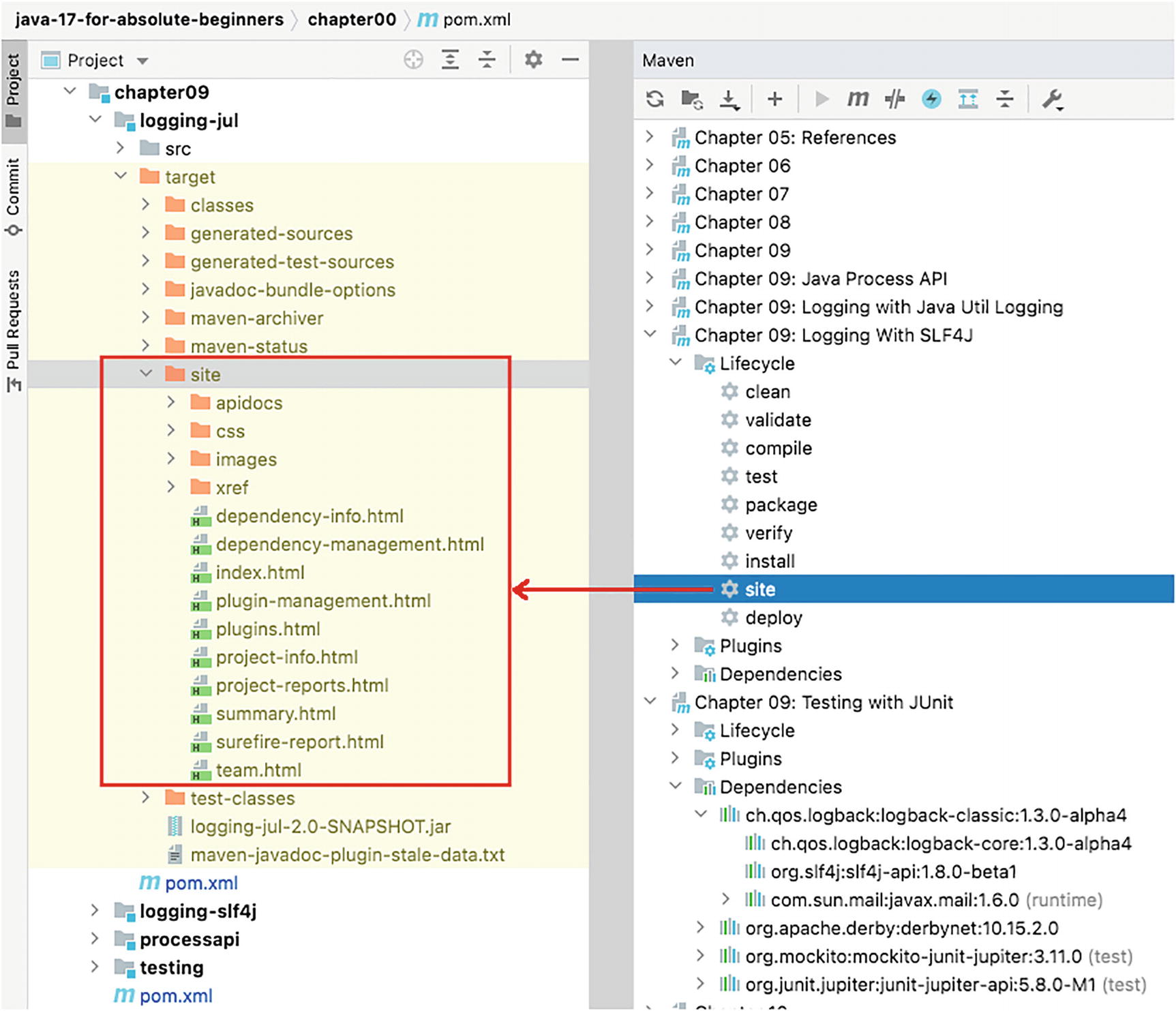Click Generate Sources and Update Folders icon
This screenshot has height=1011, width=1176.
click(692, 100)
